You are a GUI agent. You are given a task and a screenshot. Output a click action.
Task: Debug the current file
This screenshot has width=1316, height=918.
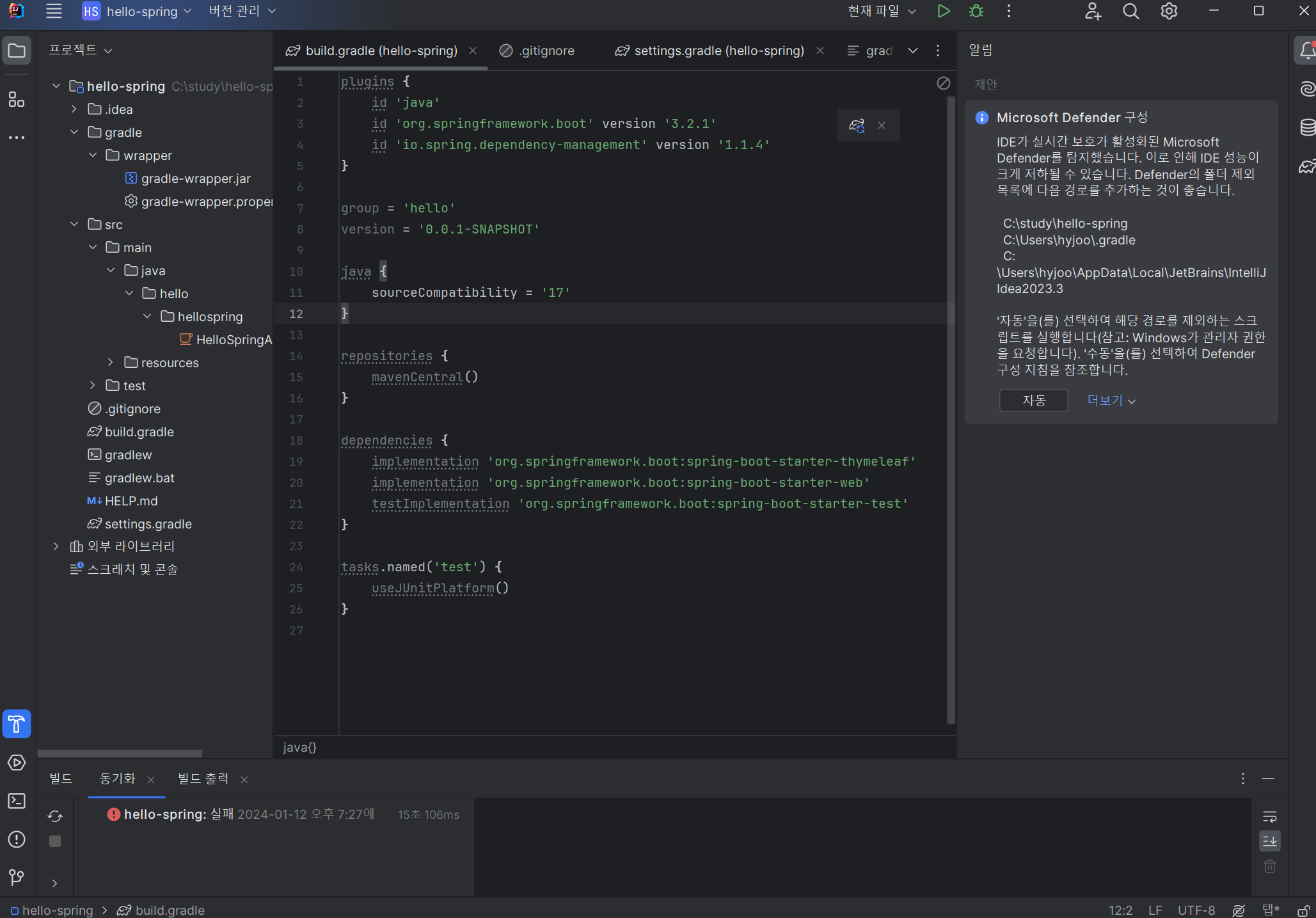976,11
